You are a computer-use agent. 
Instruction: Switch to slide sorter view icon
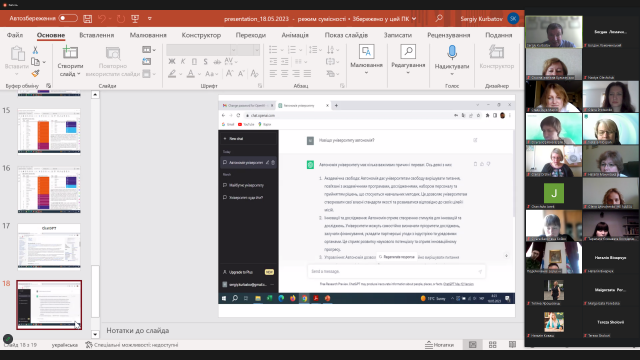[x=493, y=344]
